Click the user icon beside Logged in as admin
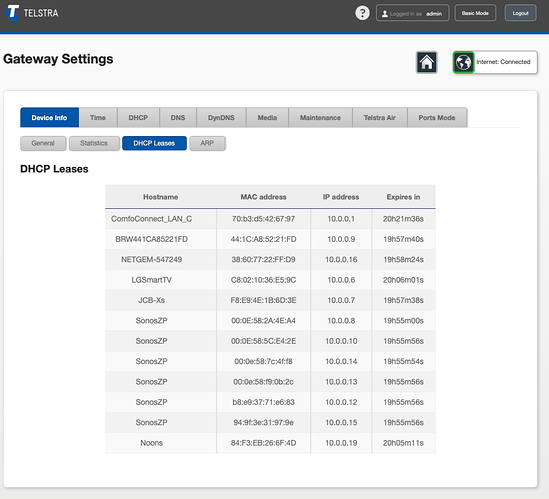This screenshot has width=549, height=499. [385, 14]
